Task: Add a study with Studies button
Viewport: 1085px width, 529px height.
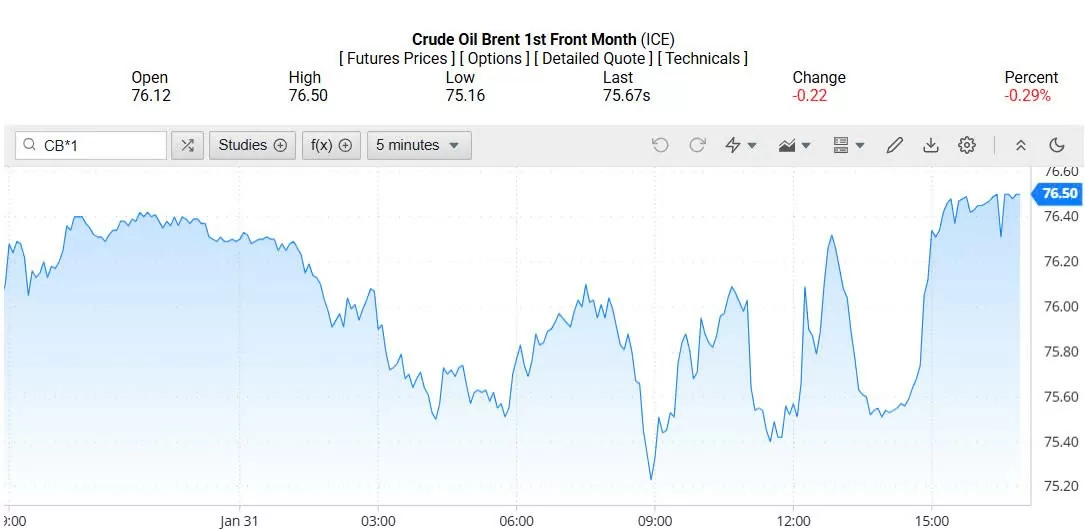Action: pyautogui.click(x=253, y=145)
